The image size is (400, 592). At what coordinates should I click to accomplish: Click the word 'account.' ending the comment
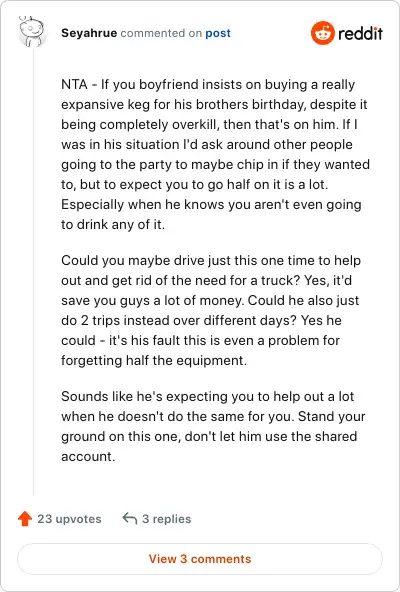[88, 456]
